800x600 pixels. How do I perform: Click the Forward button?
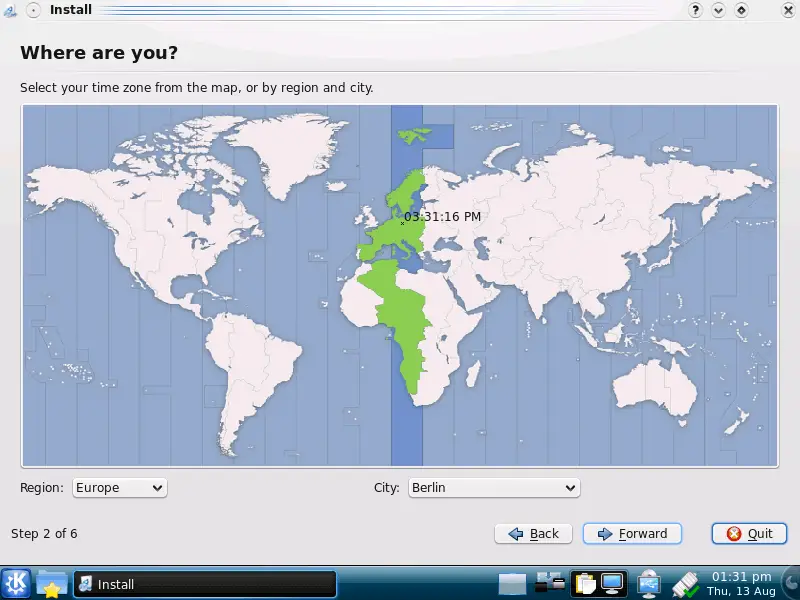632,534
